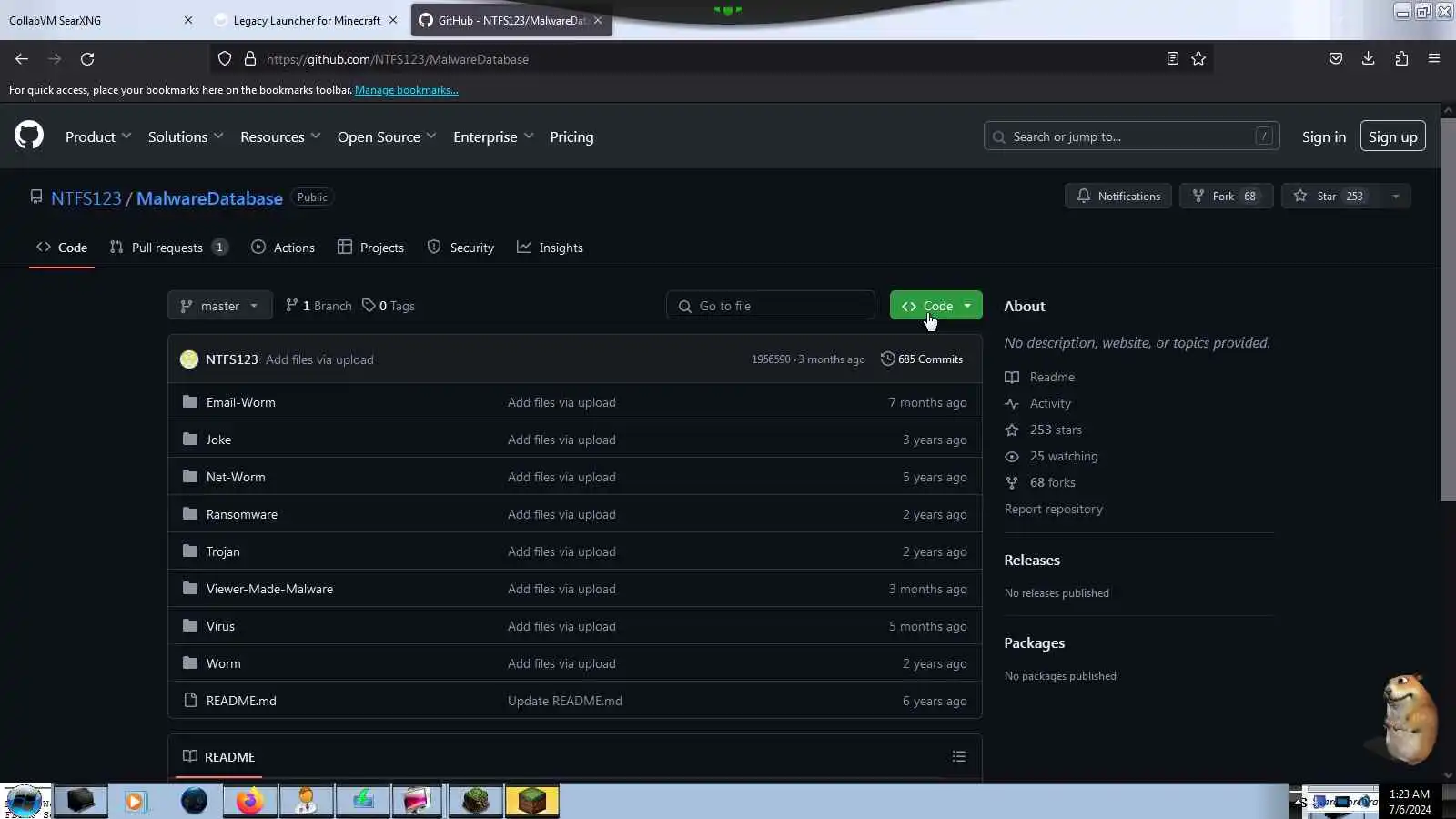Screen dimensions: 1456x819
Task: Switch to the Pull requests tab
Action: coord(168,248)
